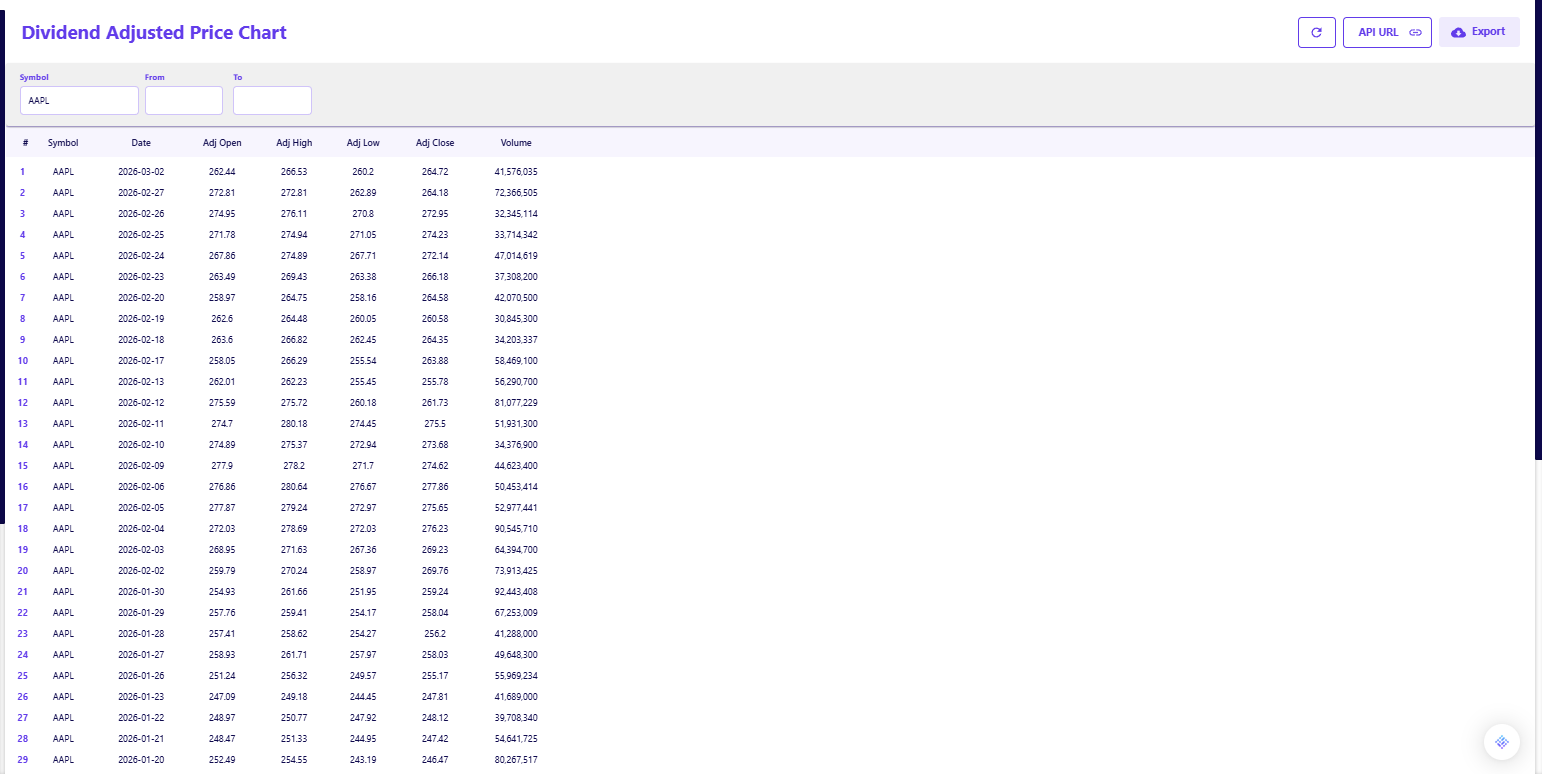This screenshot has width=1542, height=774.
Task: Click the cloud icon in Export button
Action: point(1458,32)
